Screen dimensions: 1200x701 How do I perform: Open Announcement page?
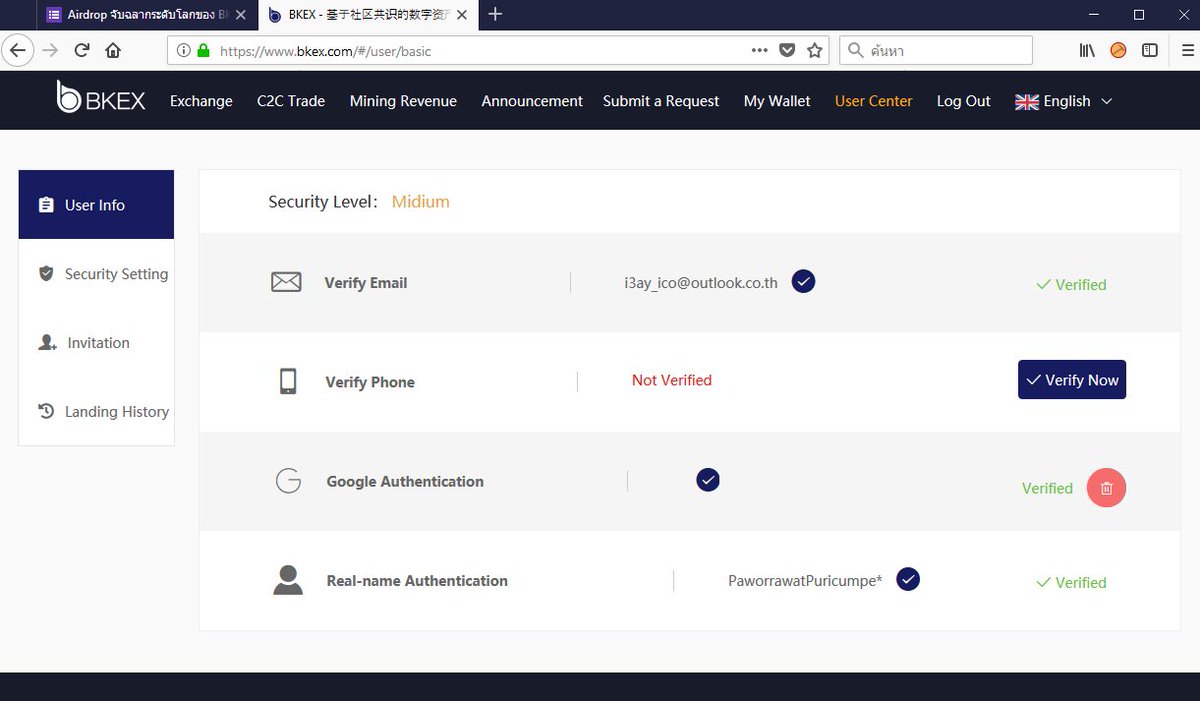click(532, 101)
